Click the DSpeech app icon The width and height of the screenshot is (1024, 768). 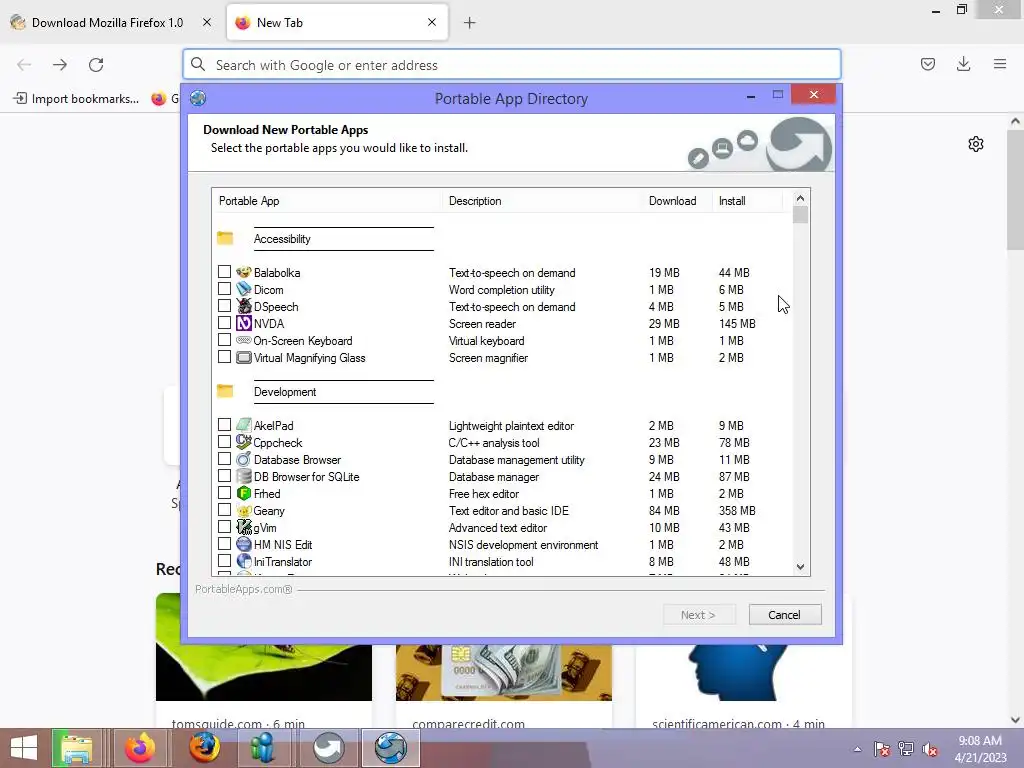(244, 306)
